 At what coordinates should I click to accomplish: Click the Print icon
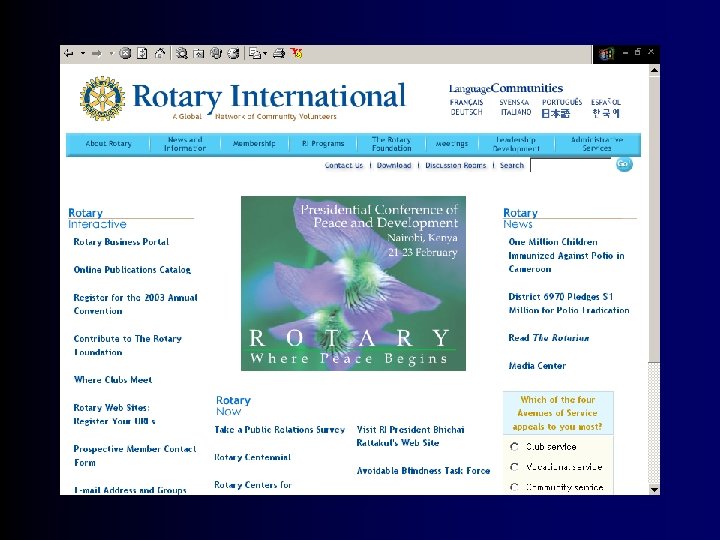tap(279, 54)
